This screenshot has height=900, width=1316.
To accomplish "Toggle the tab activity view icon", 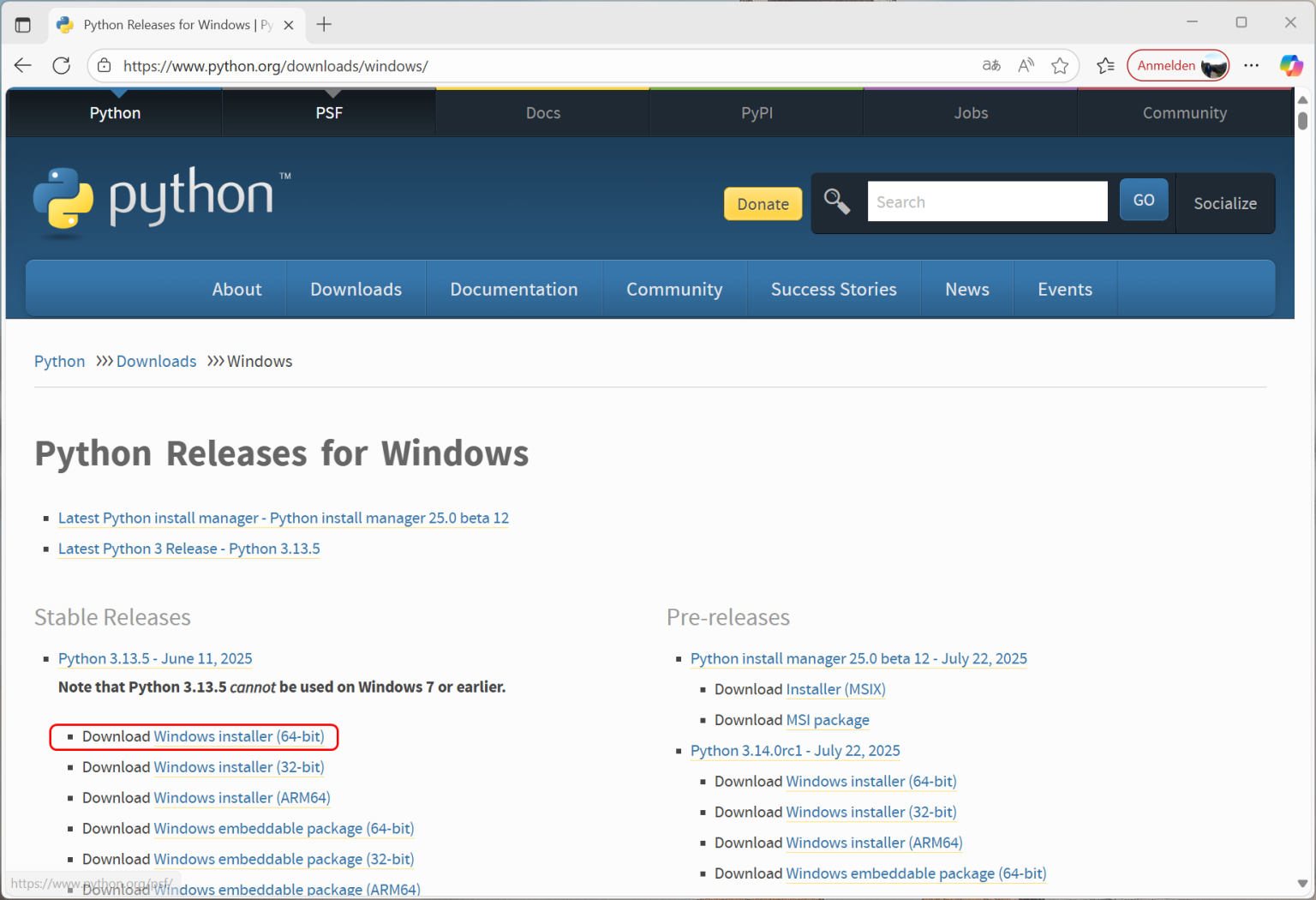I will [23, 24].
